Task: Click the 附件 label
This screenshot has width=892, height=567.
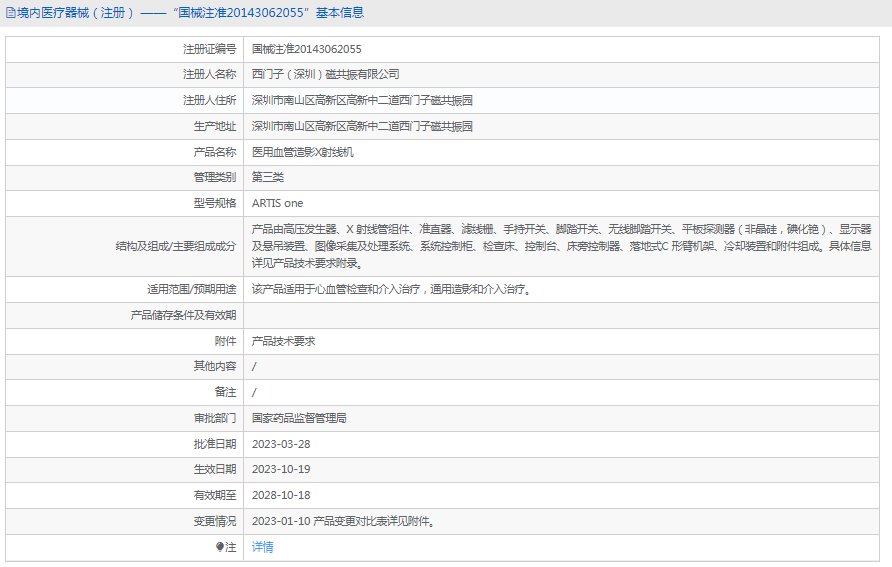Action: 225,341
